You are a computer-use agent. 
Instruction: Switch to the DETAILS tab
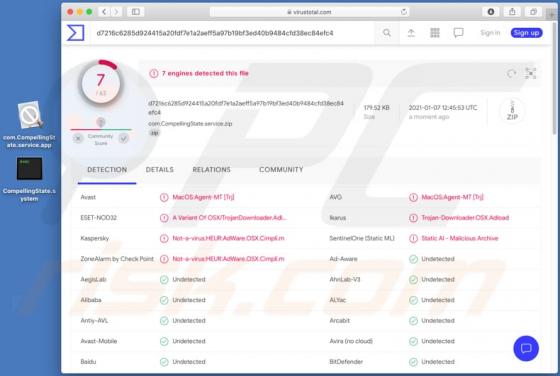click(159, 170)
